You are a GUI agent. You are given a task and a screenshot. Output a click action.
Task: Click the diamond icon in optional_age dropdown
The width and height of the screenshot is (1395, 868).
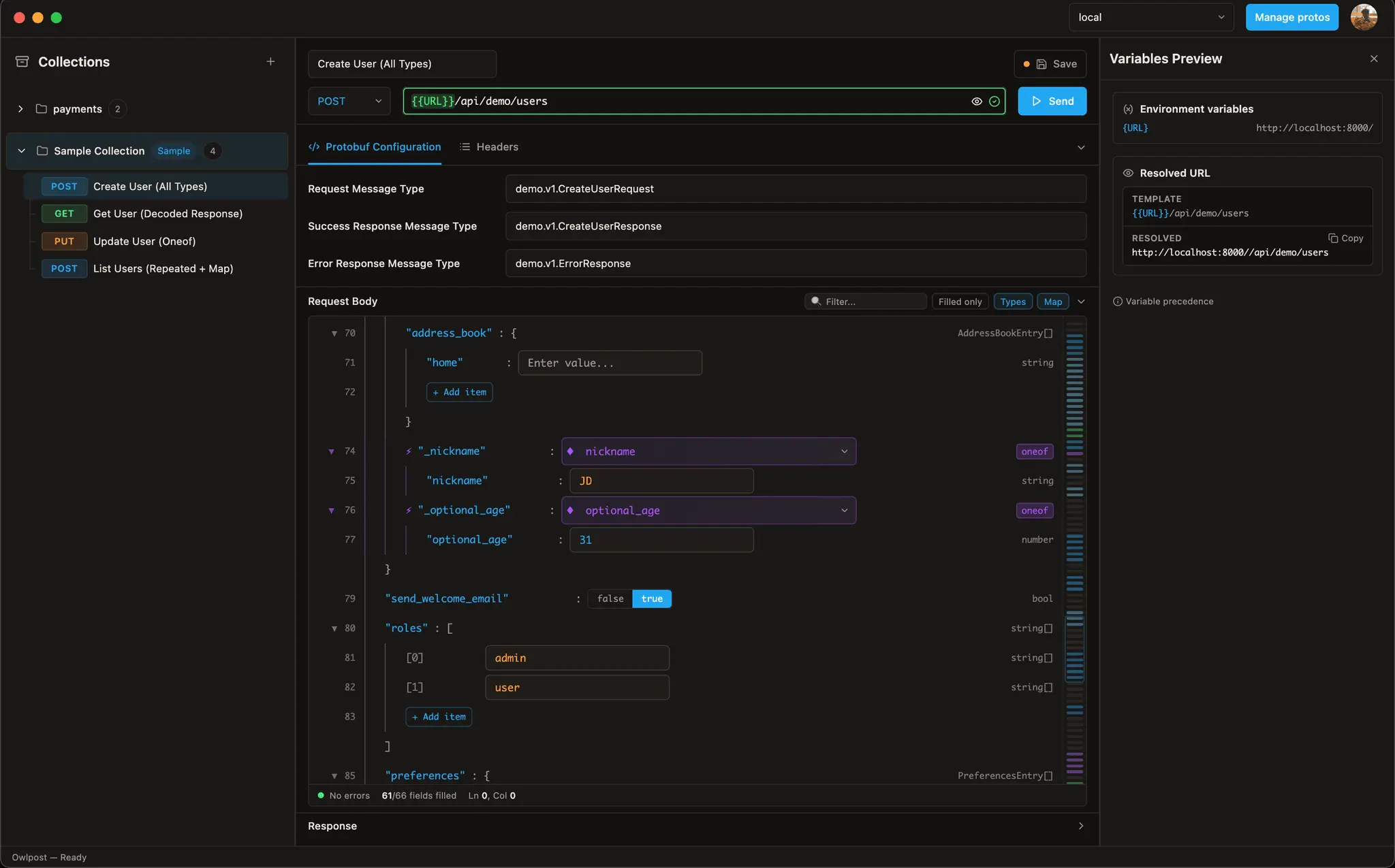coord(570,511)
